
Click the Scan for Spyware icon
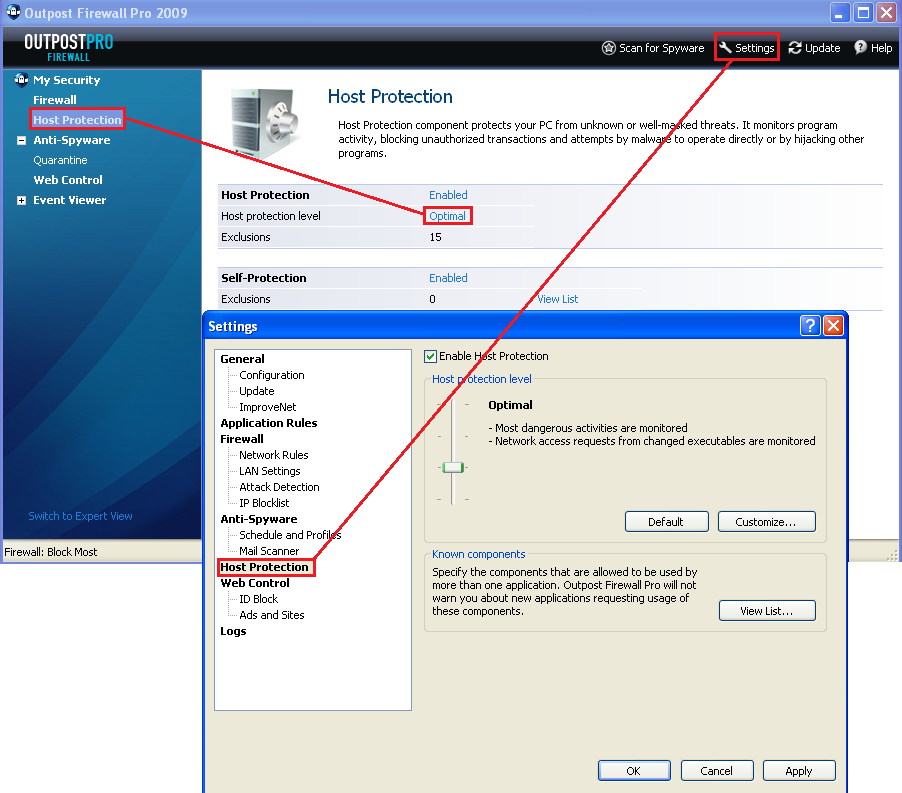click(x=608, y=48)
